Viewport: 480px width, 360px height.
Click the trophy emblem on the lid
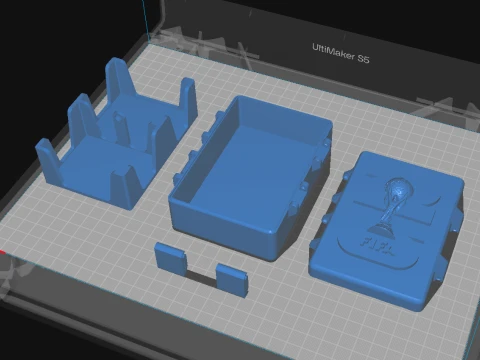tap(390, 208)
